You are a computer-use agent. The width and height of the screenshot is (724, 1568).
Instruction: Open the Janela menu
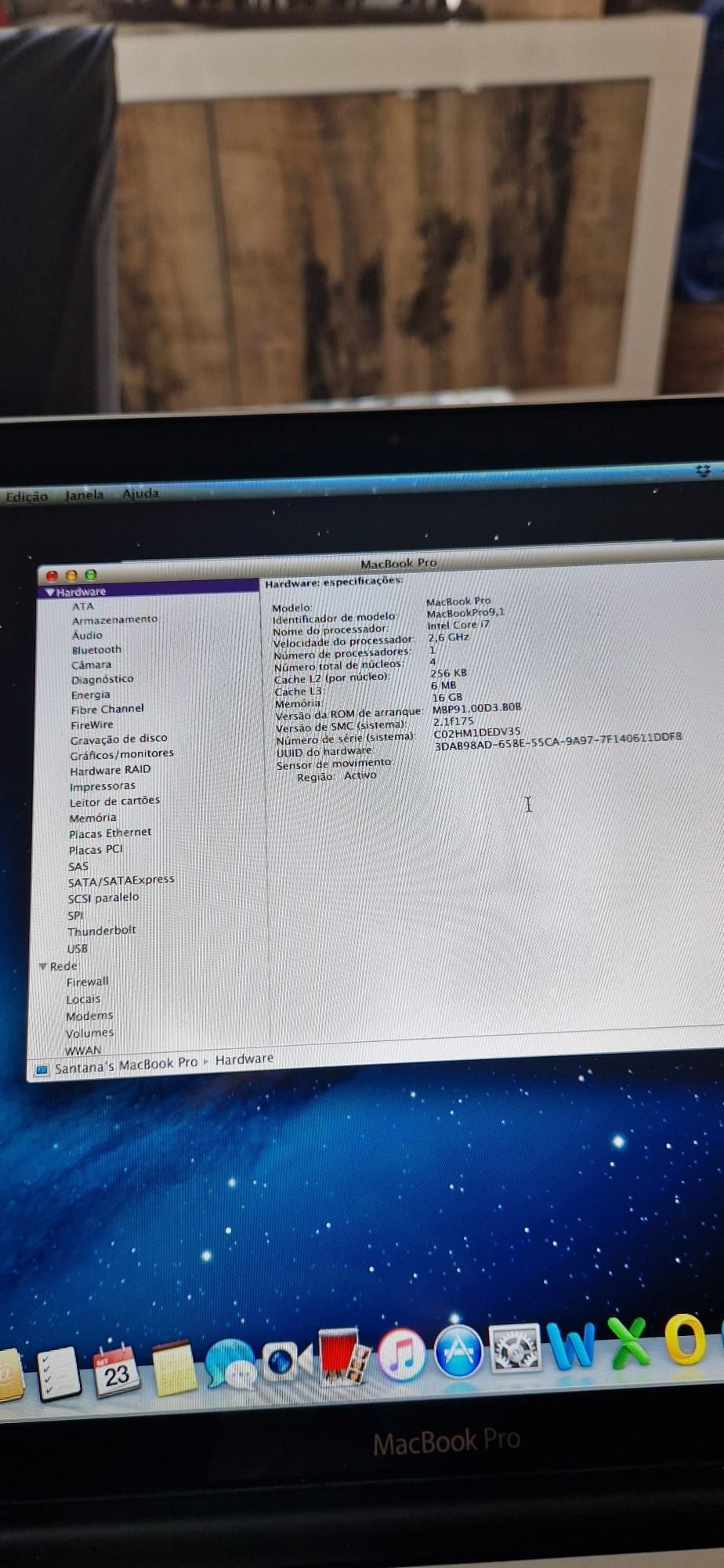tap(84, 495)
